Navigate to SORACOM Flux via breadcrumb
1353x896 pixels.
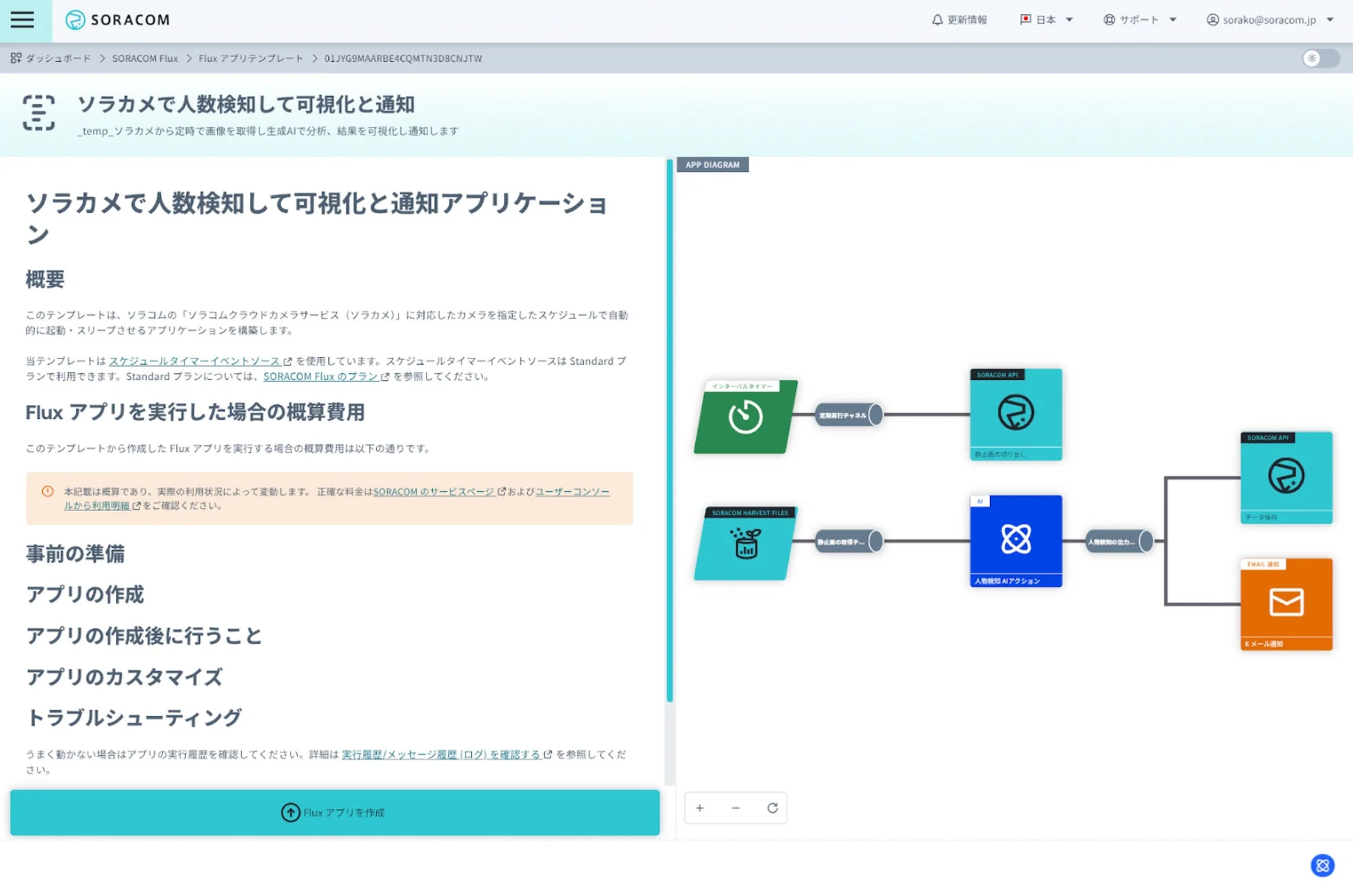pyautogui.click(x=144, y=58)
